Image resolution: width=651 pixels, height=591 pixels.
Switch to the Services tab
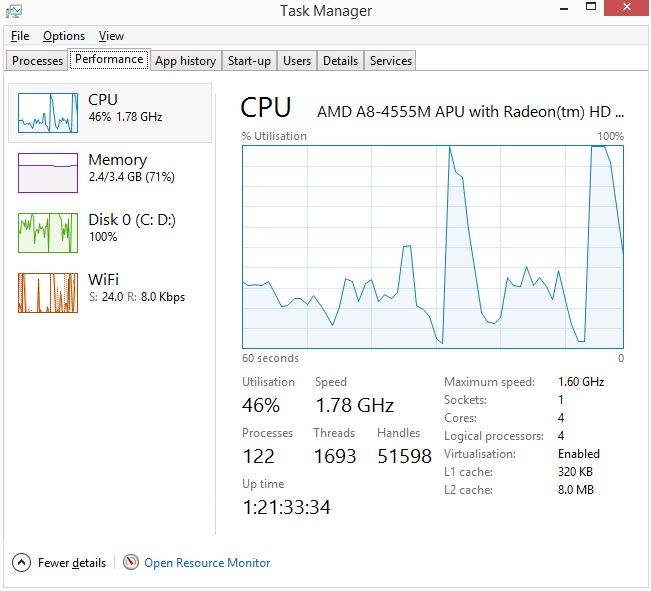click(x=391, y=61)
